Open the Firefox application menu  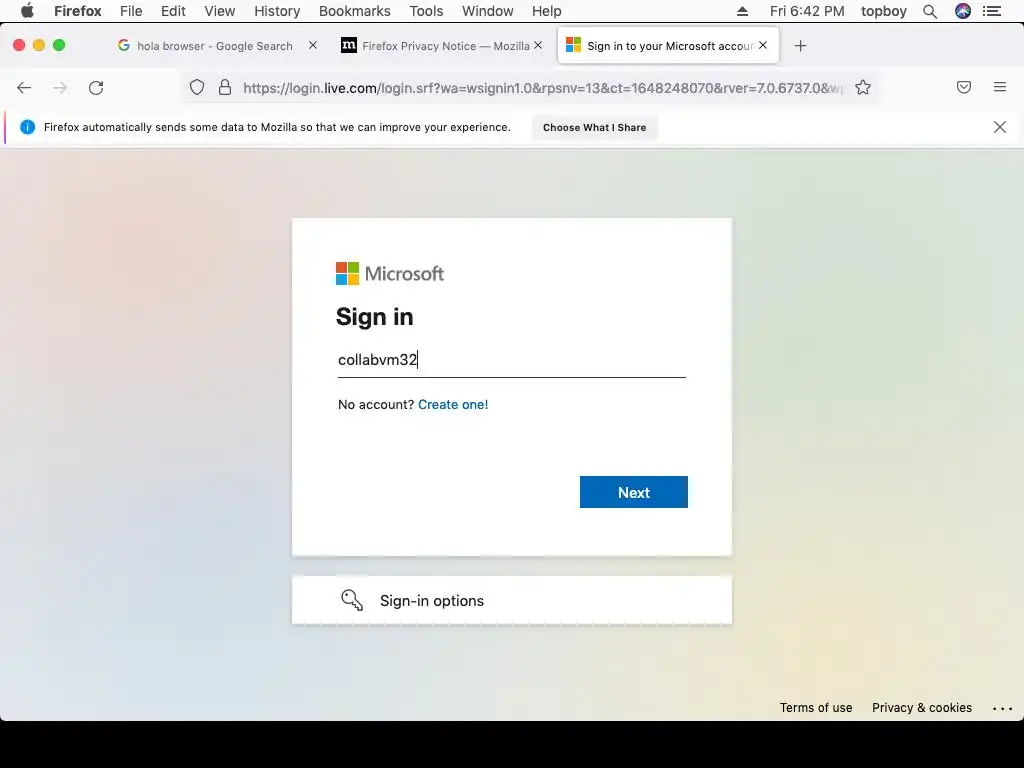[78, 11]
